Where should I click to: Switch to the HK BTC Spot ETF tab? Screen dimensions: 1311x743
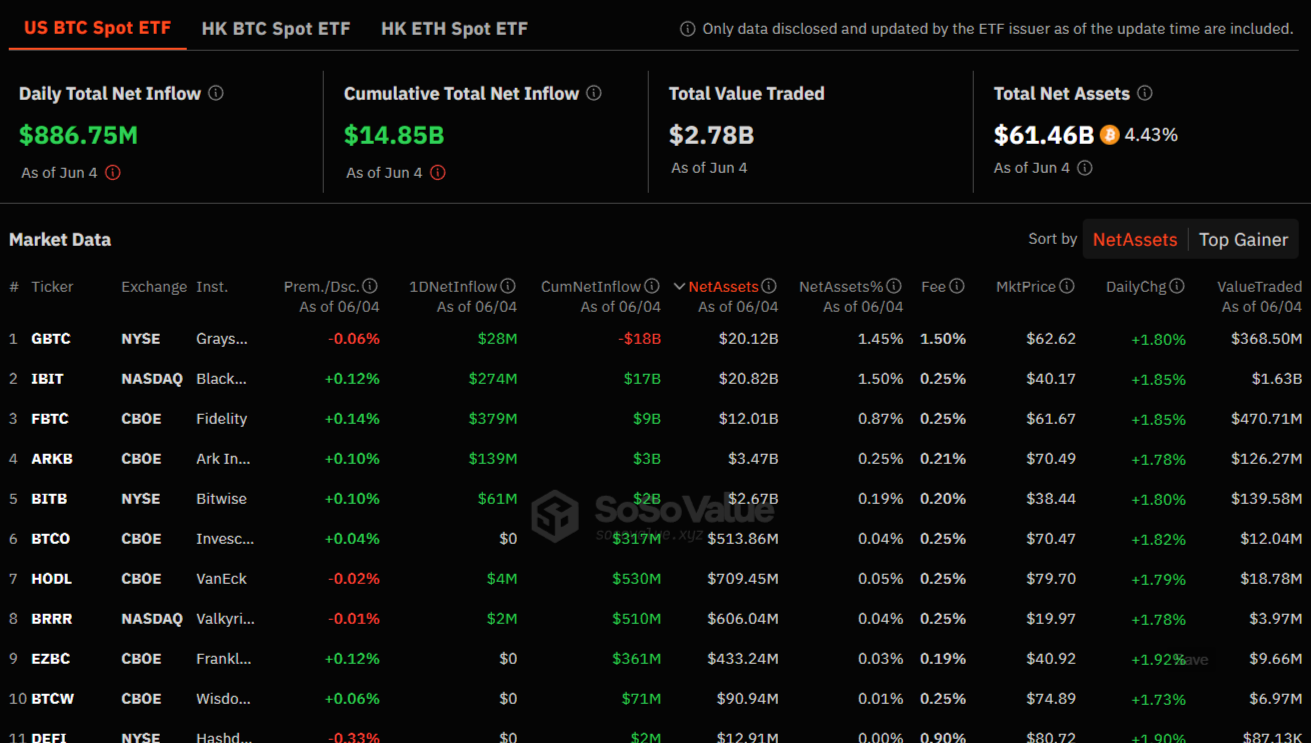click(x=276, y=29)
